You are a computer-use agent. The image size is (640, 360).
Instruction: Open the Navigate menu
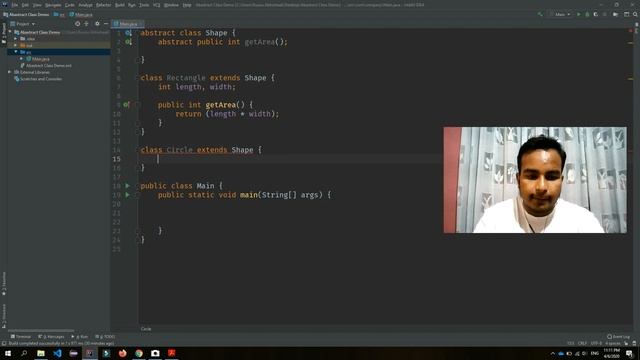tap(53, 5)
